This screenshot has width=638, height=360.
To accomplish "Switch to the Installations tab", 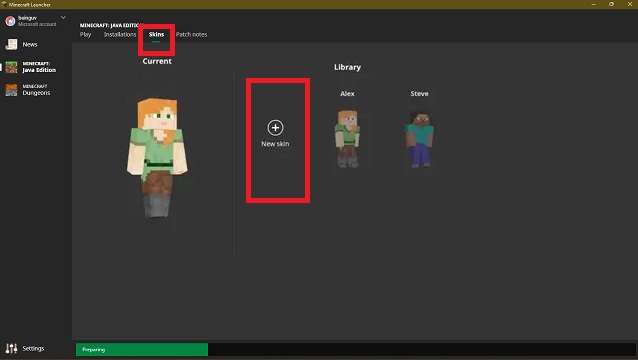I will 120,35.
